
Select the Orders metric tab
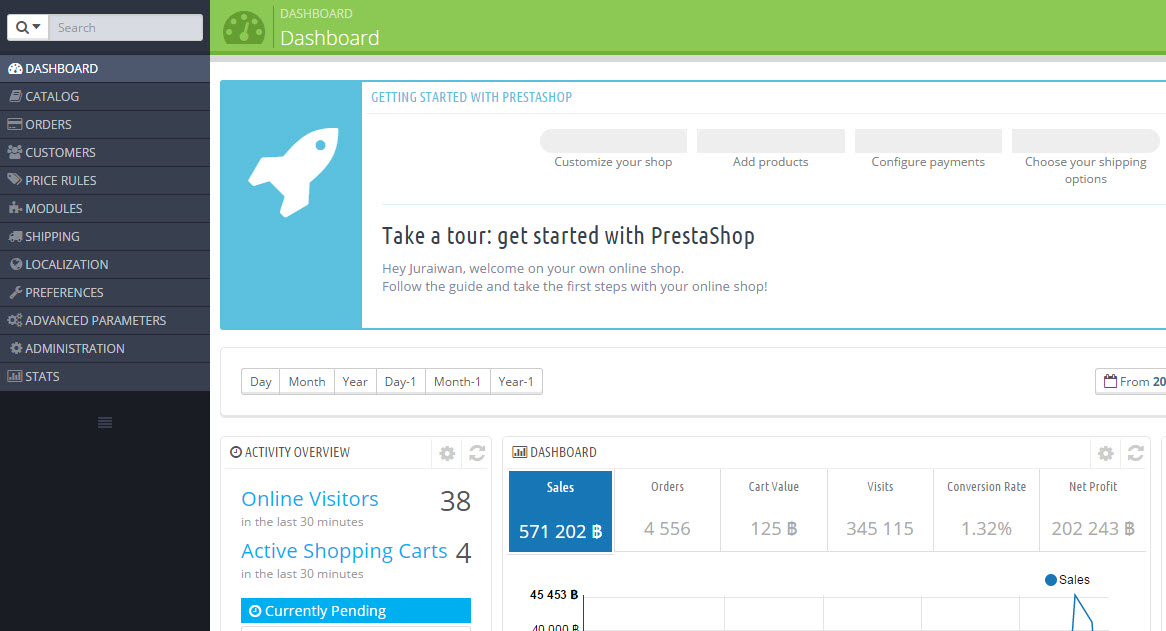667,511
